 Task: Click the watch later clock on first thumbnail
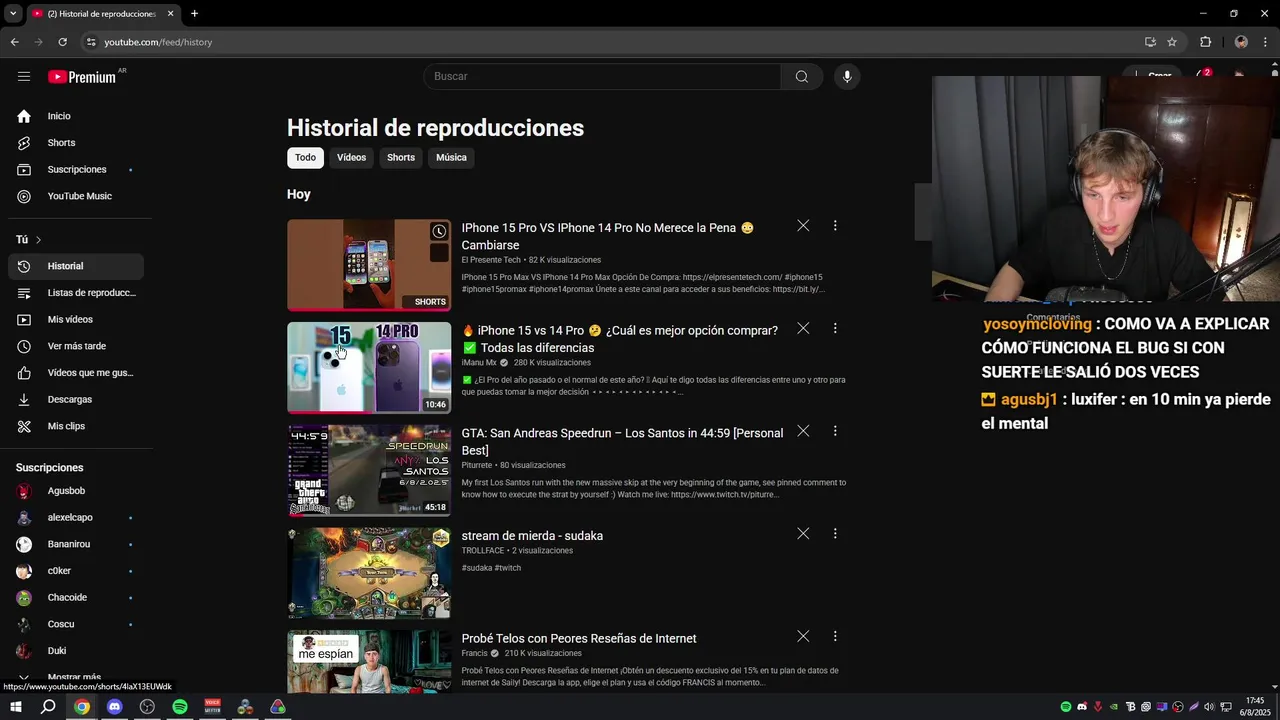click(439, 232)
